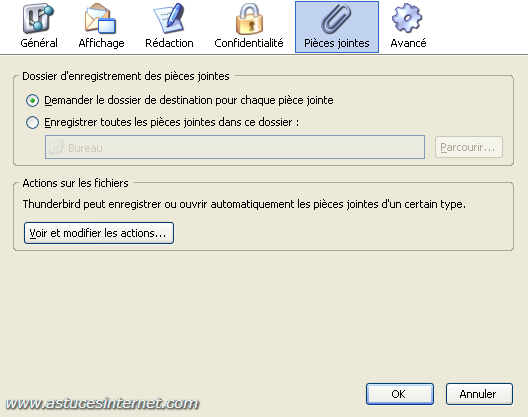Open the Confidentialité padlock icon
This screenshot has height=417, width=528.
point(249,19)
